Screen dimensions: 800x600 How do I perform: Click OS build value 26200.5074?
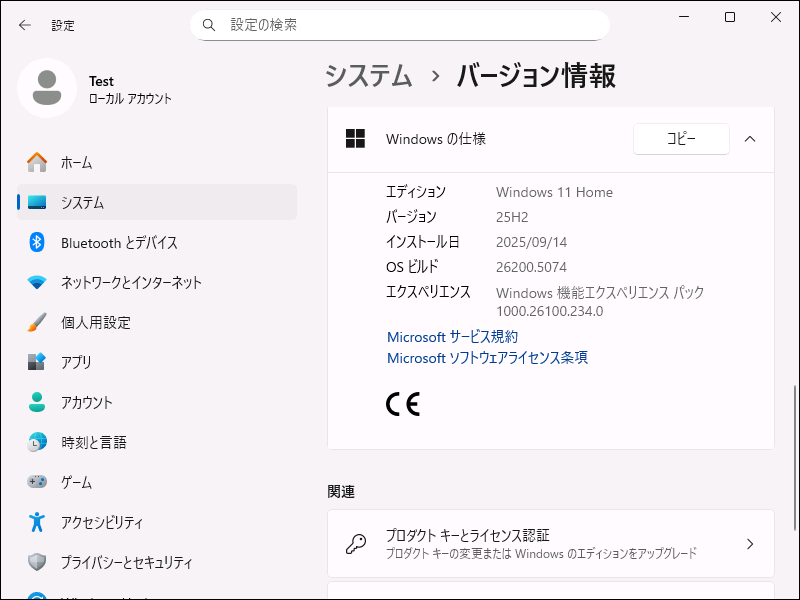point(531,267)
